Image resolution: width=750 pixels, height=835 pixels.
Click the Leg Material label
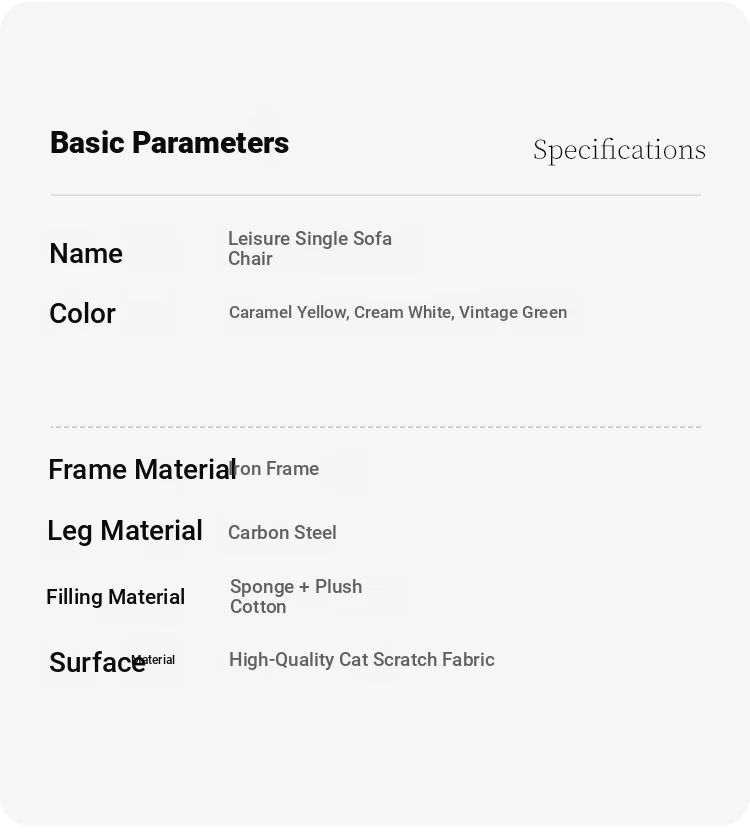[125, 531]
